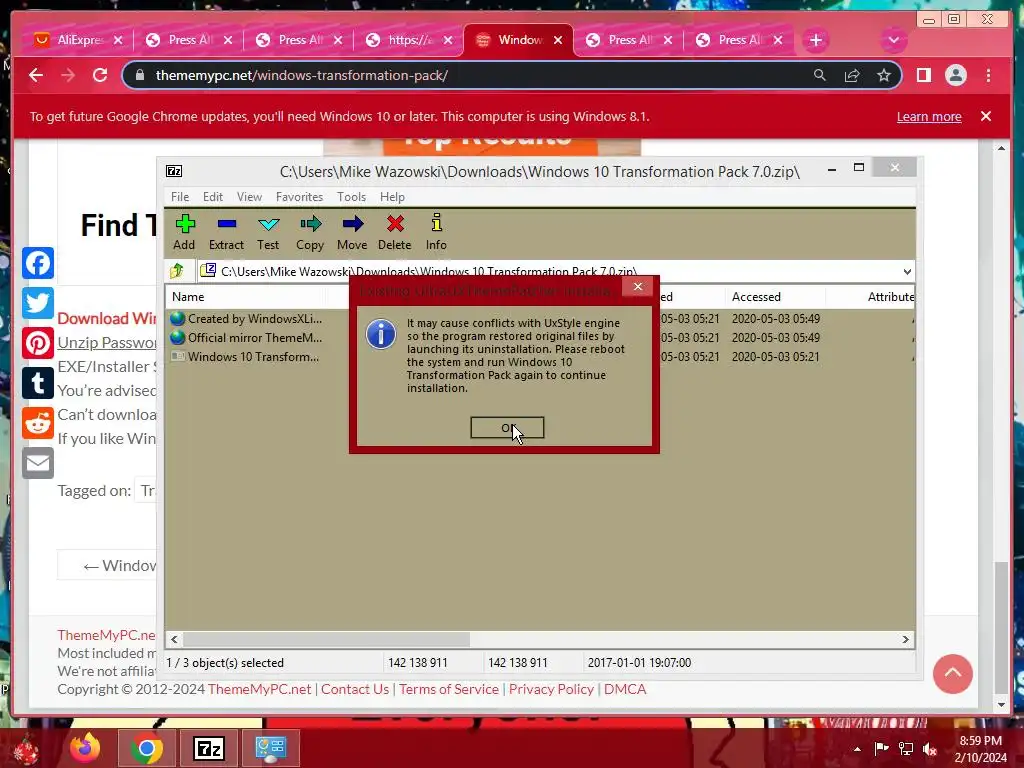The width and height of the screenshot is (1024, 768).
Task: Open a new Chrome tab
Action: point(815,40)
